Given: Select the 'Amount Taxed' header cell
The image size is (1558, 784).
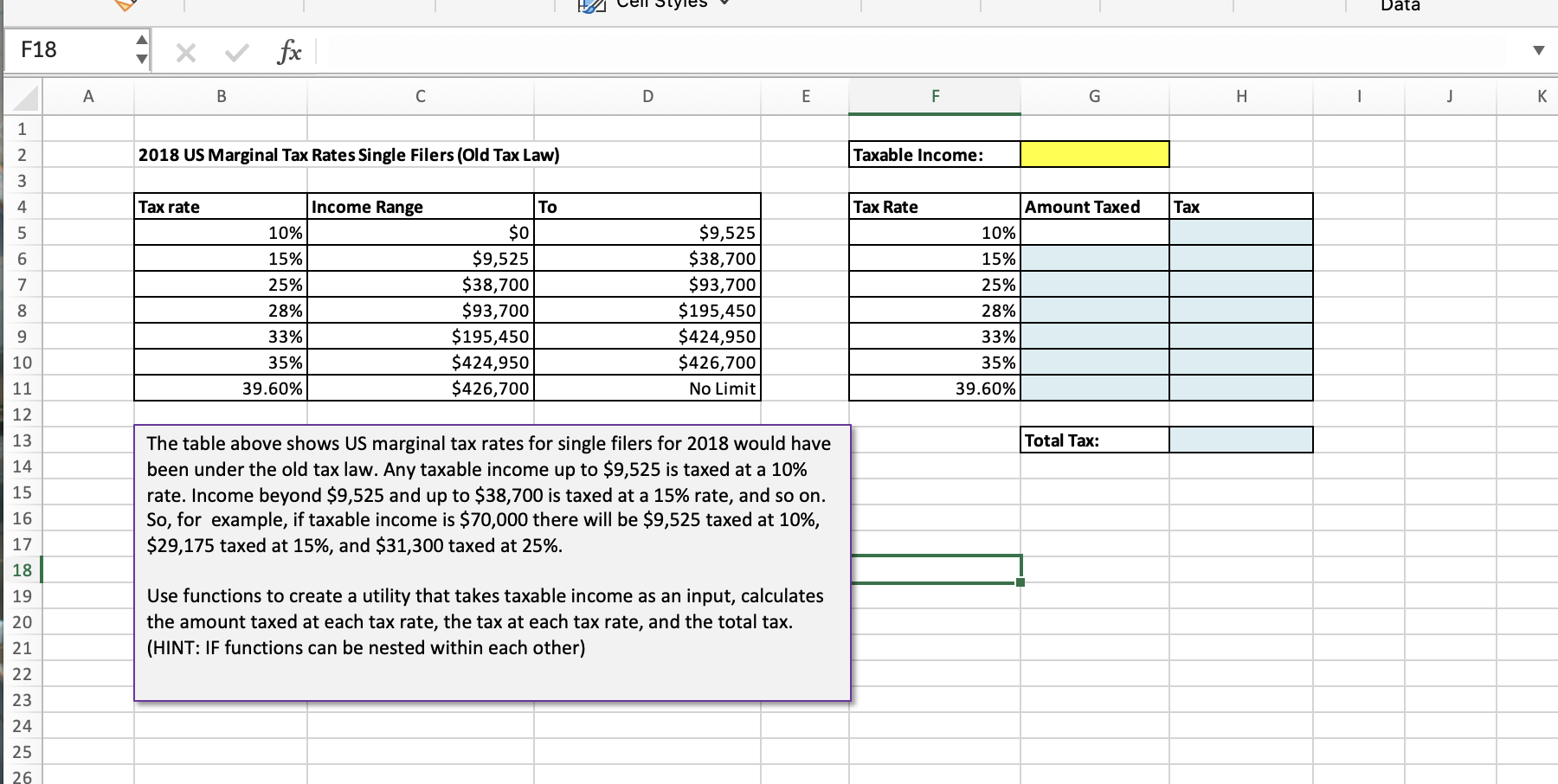Looking at the screenshot, I should coord(1095,207).
